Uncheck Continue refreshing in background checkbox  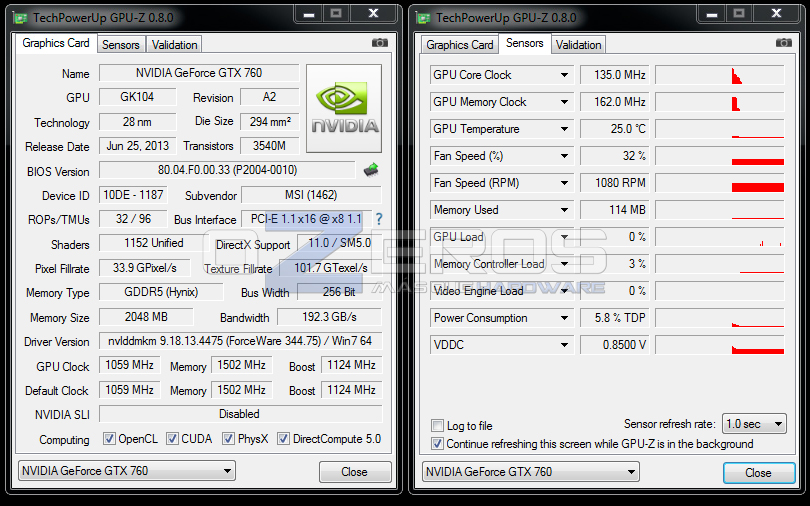pos(438,444)
